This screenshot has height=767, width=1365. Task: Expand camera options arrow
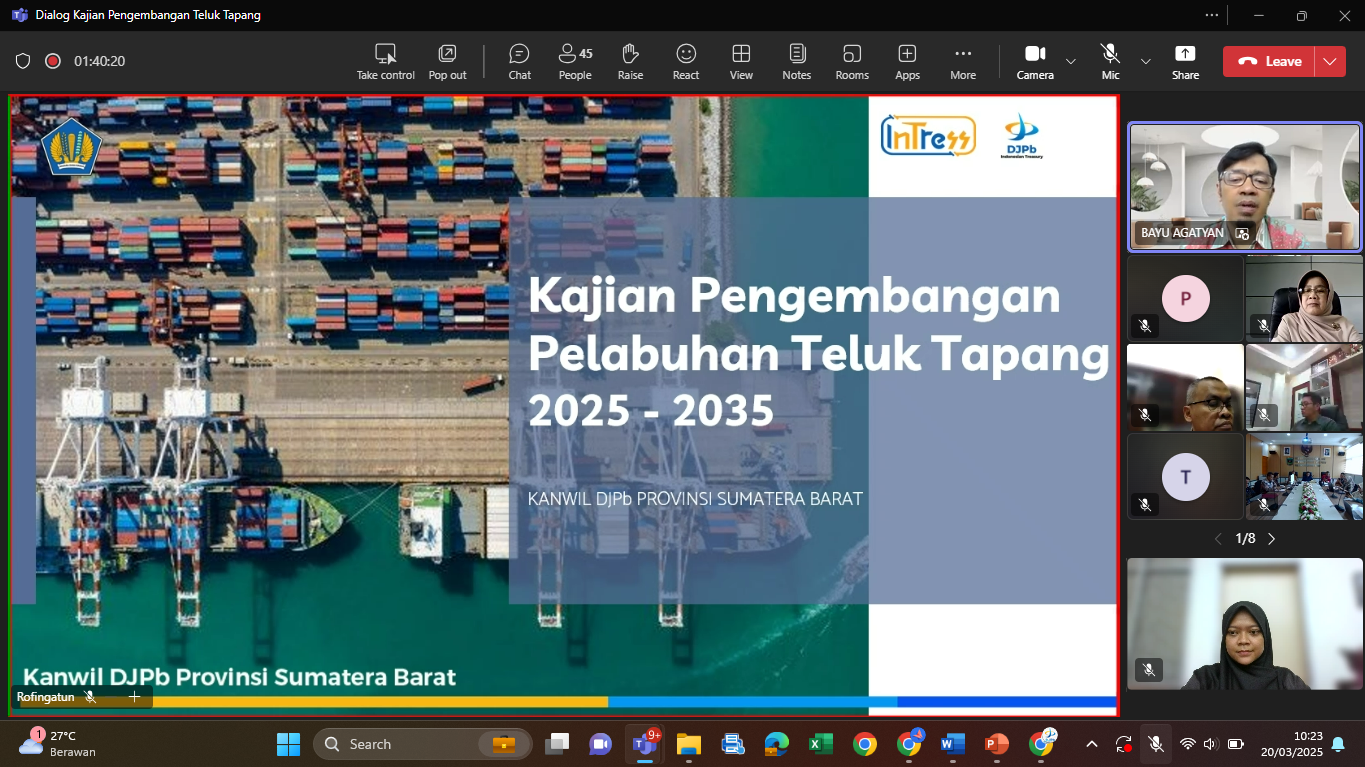(1071, 61)
